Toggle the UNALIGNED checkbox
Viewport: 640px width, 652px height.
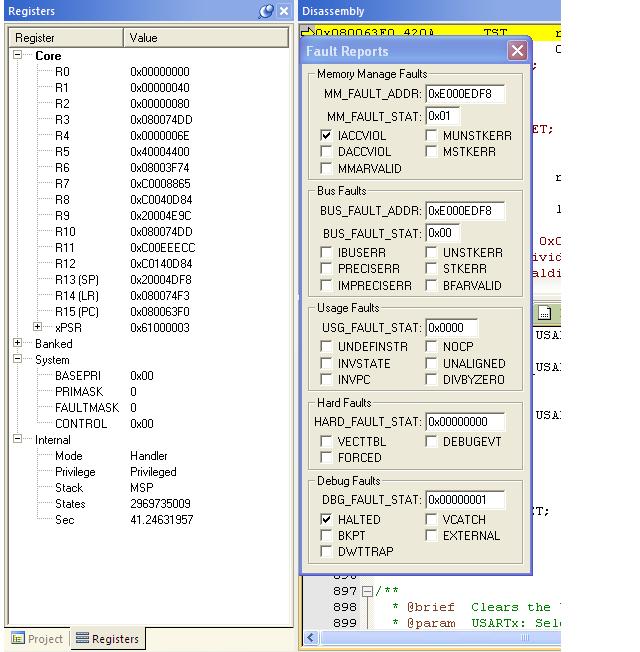tap(431, 363)
